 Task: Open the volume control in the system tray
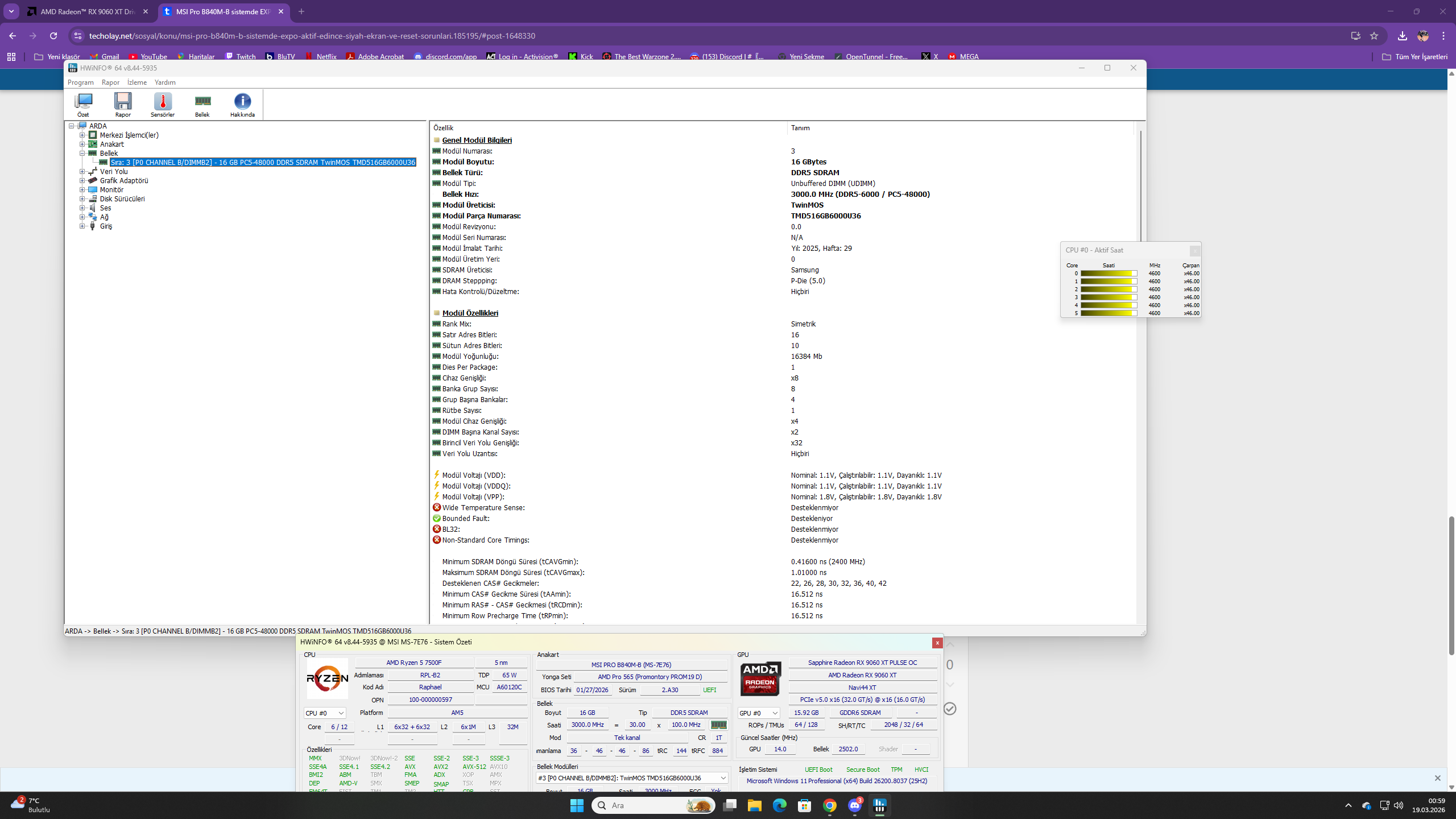(x=1399, y=805)
